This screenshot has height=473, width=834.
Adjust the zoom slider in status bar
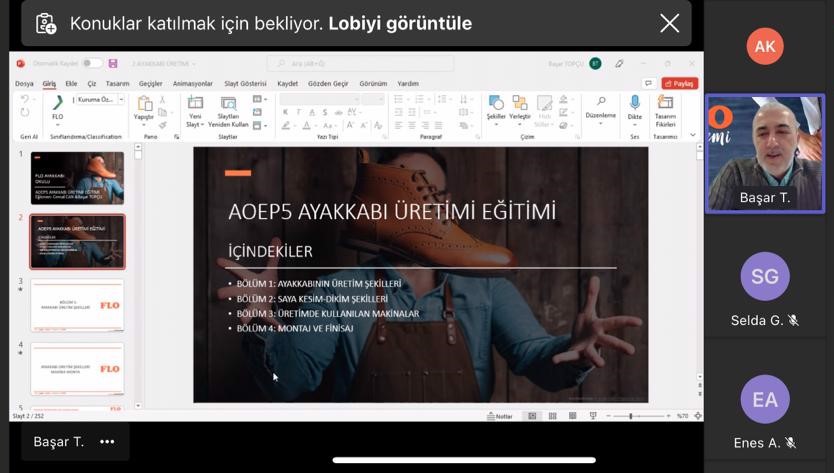coord(631,416)
